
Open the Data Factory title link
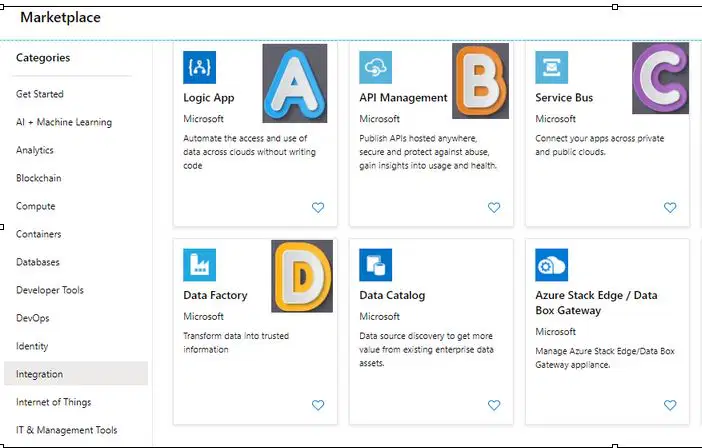click(215, 295)
